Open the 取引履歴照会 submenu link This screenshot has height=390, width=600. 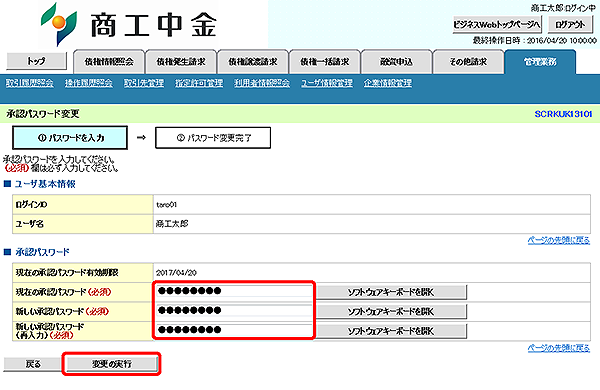click(29, 83)
